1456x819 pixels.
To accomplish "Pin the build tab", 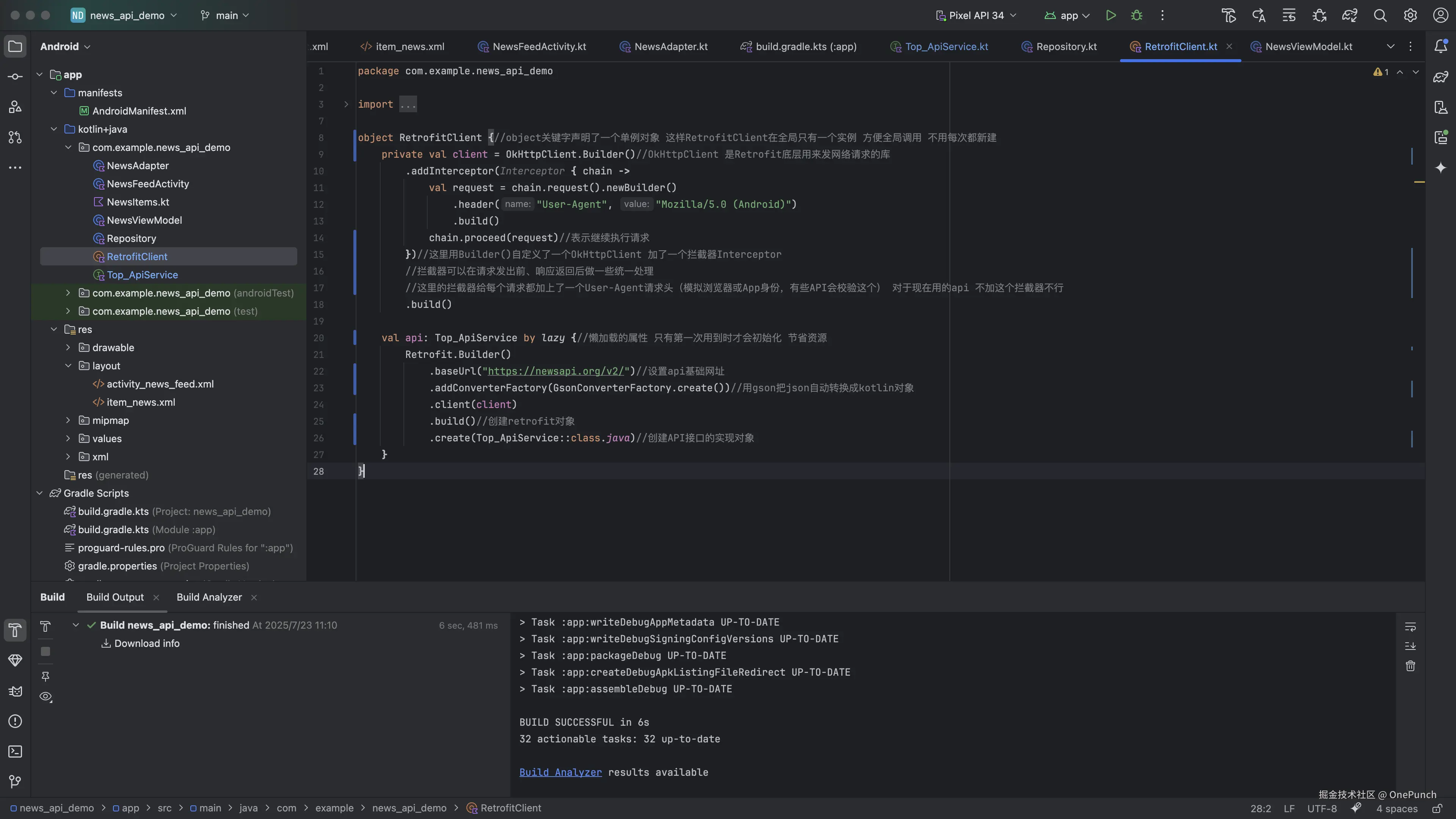I will (x=46, y=676).
